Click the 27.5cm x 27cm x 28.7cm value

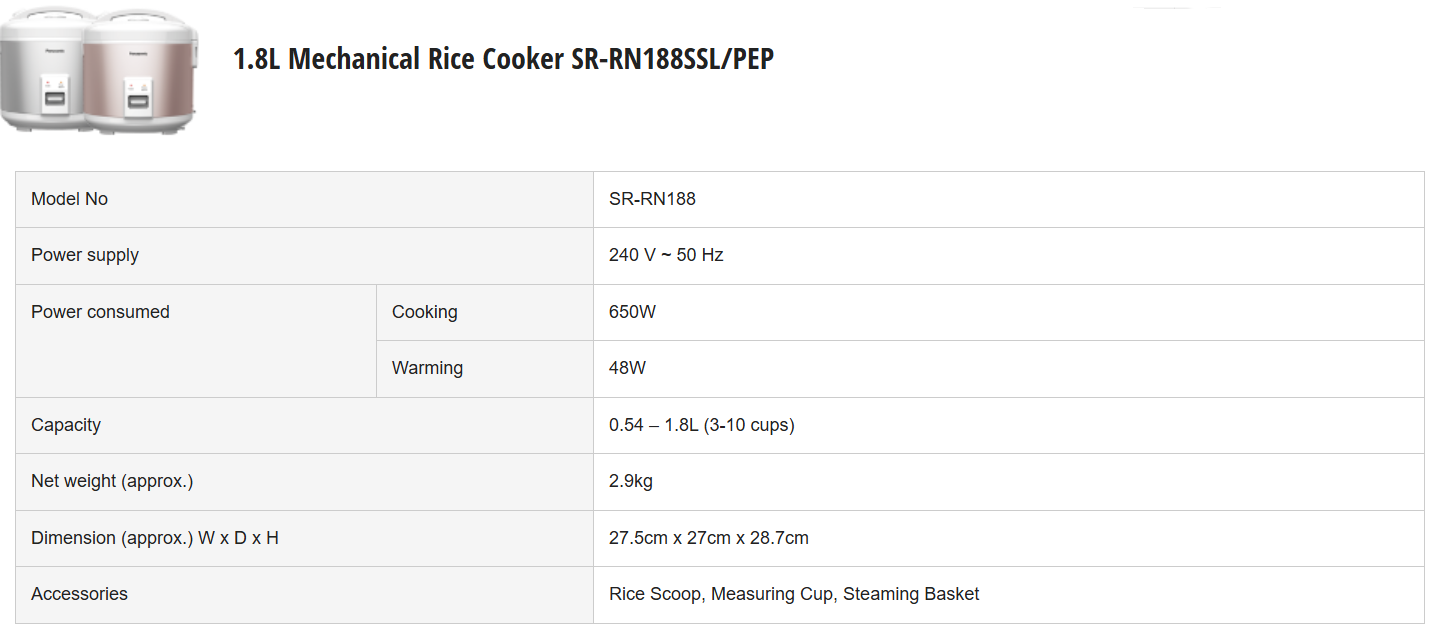pyautogui.click(x=708, y=538)
